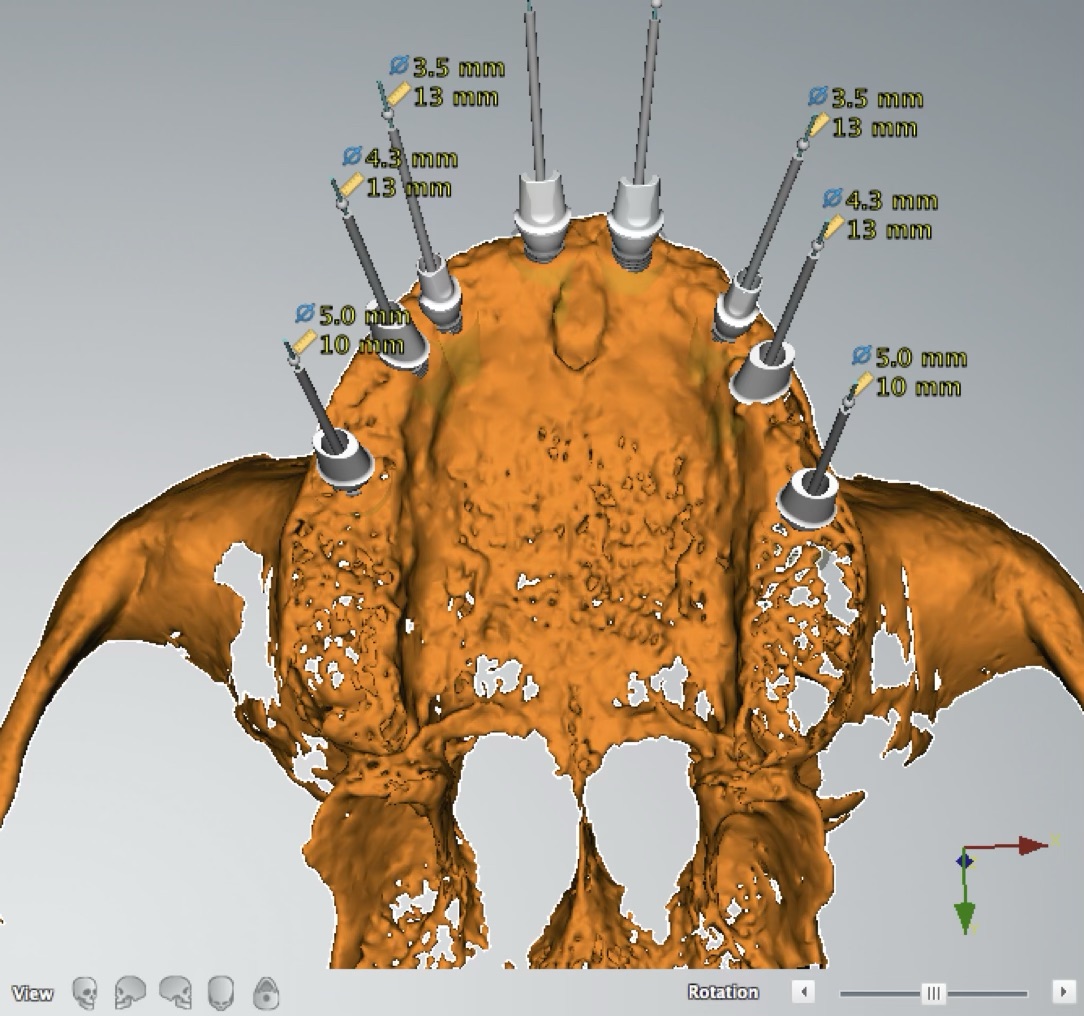Switch to top-down skull view

coord(221,993)
